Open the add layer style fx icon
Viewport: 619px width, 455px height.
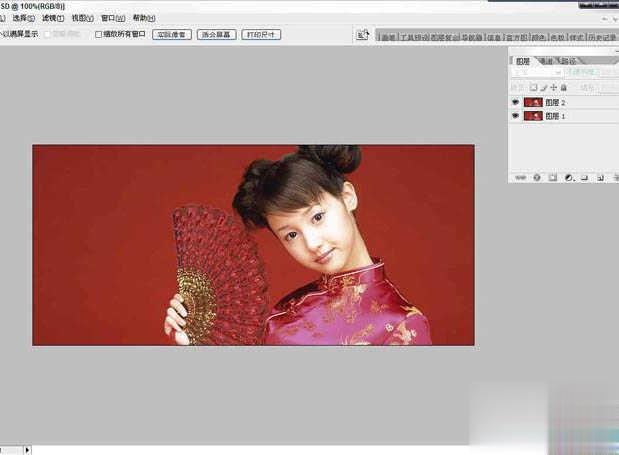pyautogui.click(x=537, y=178)
